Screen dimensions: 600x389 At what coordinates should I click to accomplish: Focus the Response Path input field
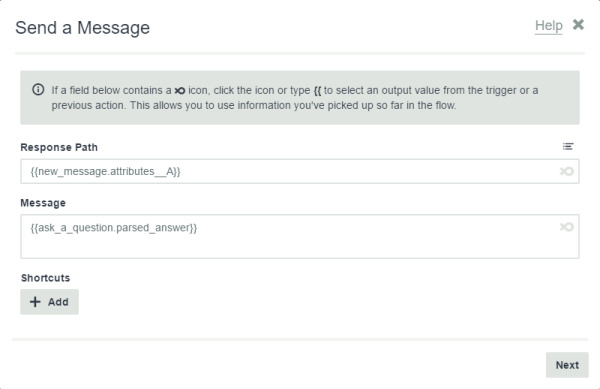tap(300, 171)
